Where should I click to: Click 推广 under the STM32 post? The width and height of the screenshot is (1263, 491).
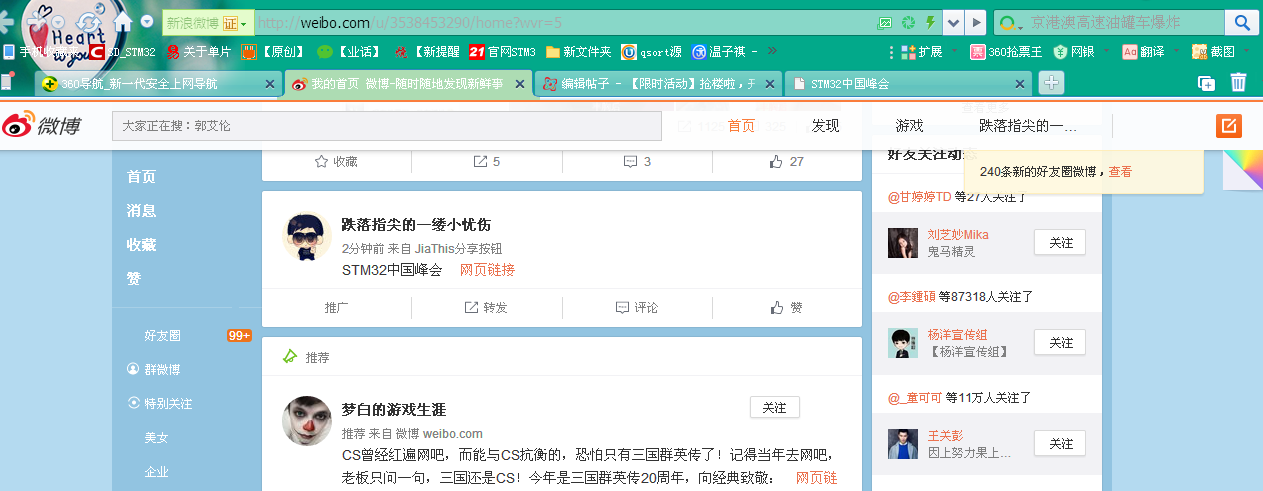click(337, 308)
